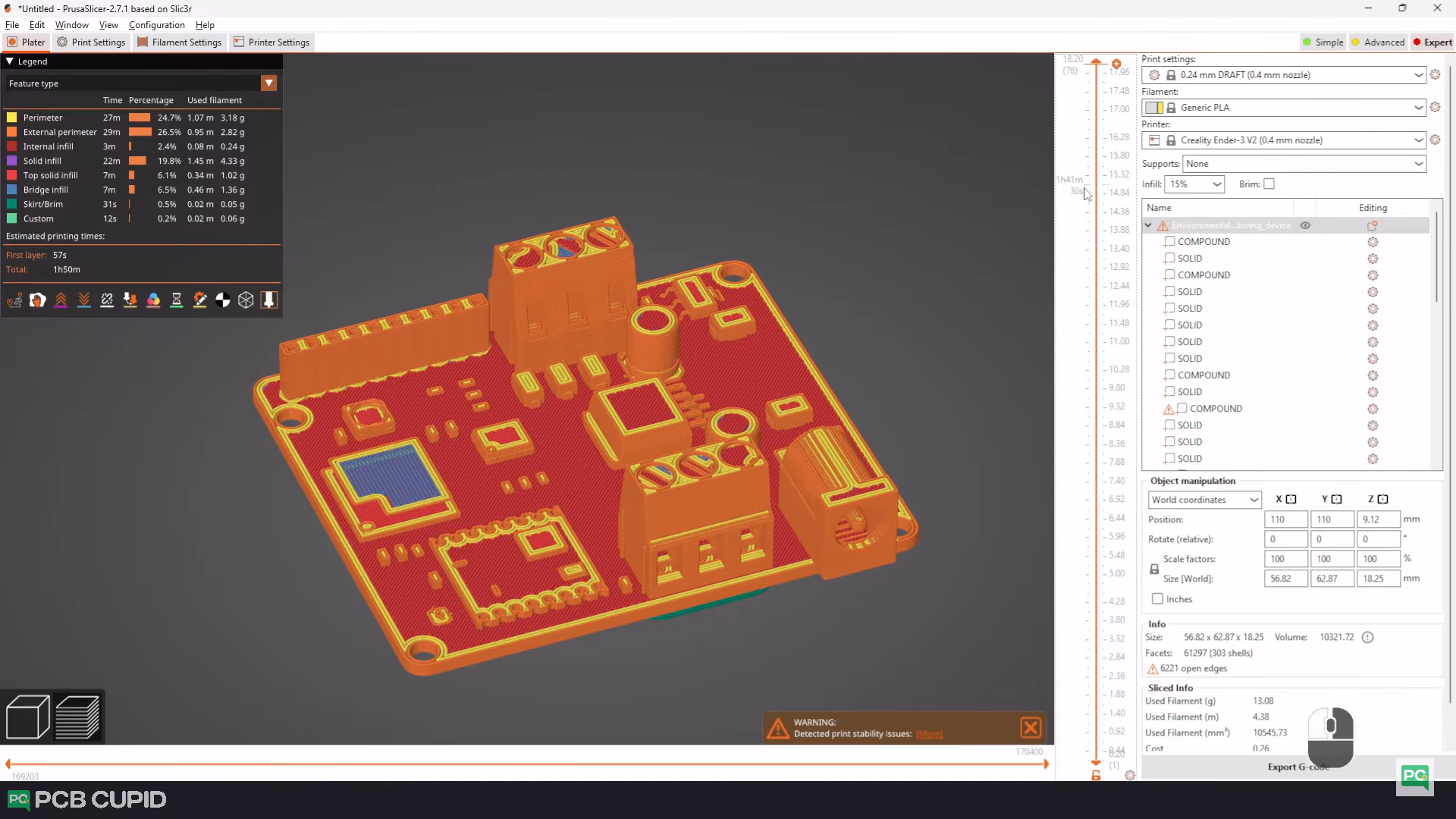Screen dimensions: 1456x819
Task: Toggle shells visibility cube icon
Action: (x=246, y=300)
